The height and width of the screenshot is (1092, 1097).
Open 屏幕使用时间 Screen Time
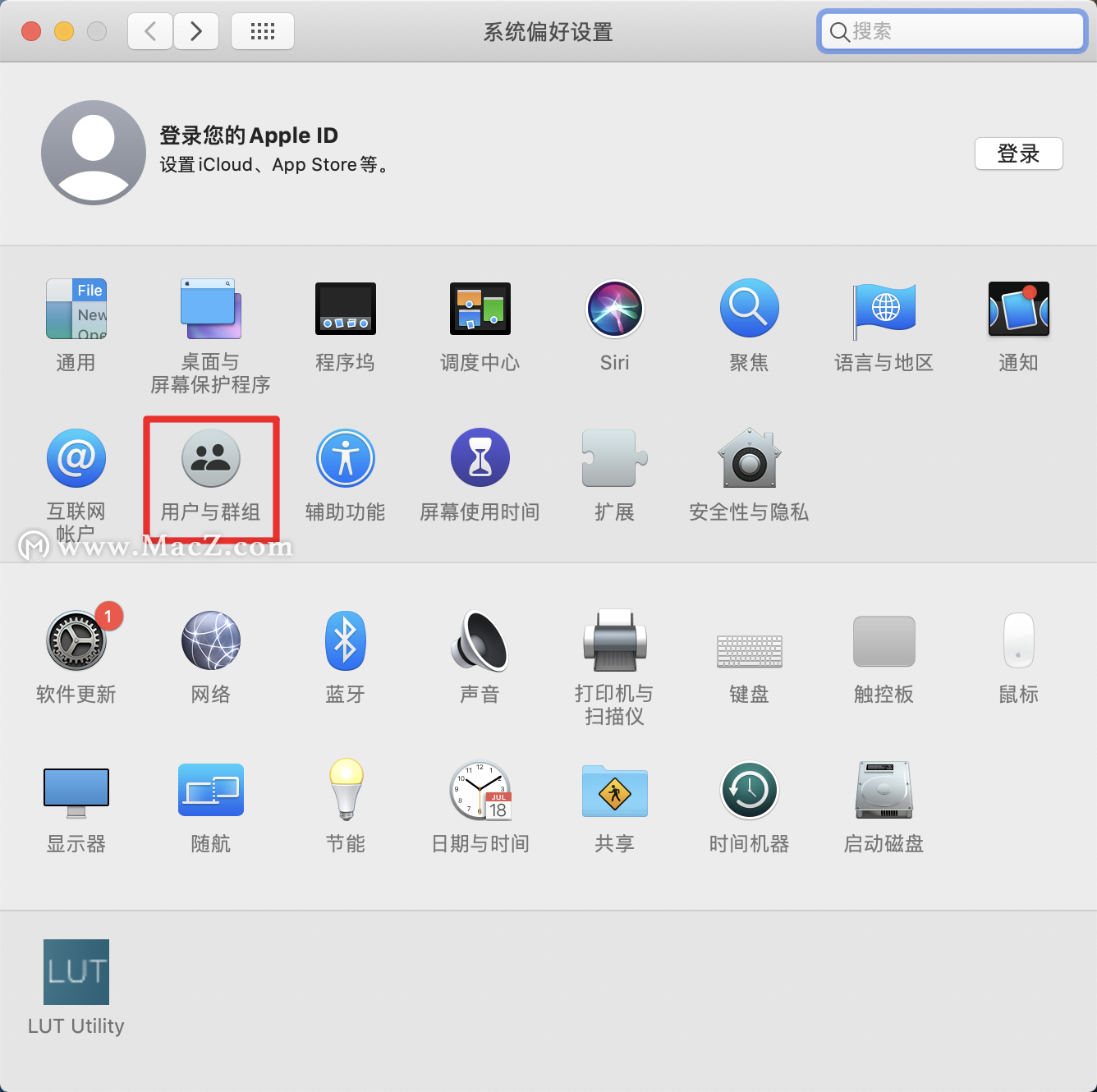tap(480, 458)
